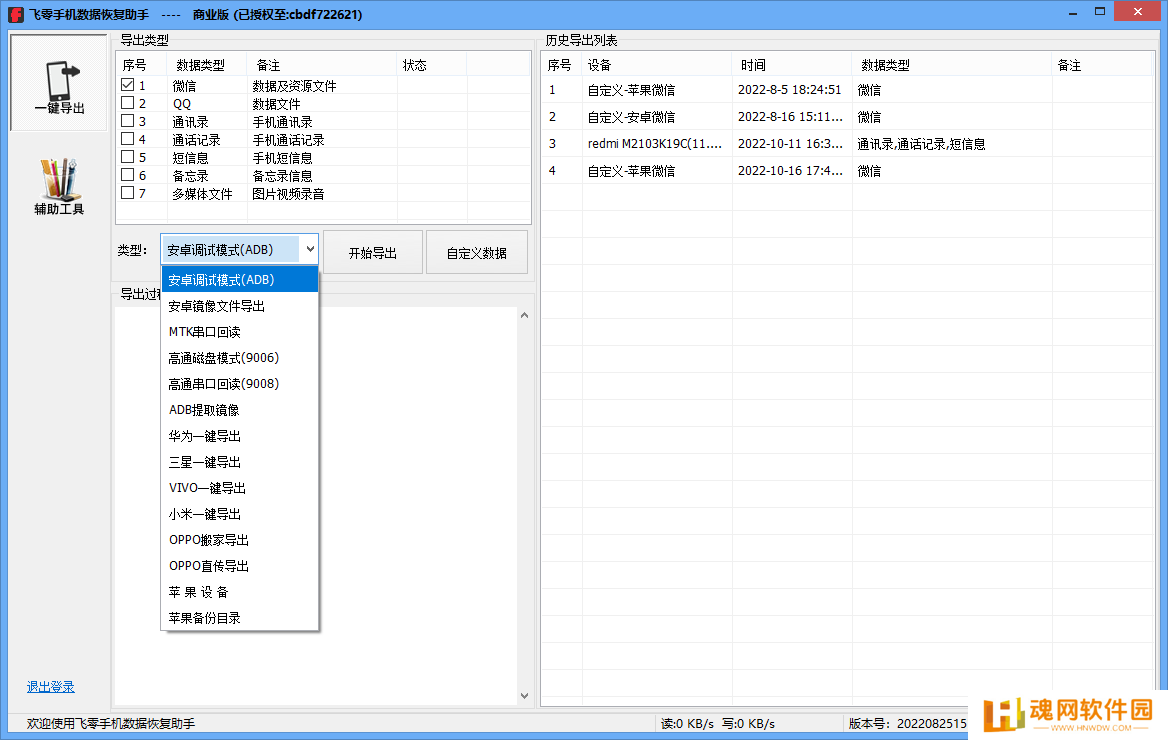
Task: Click the 时间 column header in history
Action: [791, 65]
